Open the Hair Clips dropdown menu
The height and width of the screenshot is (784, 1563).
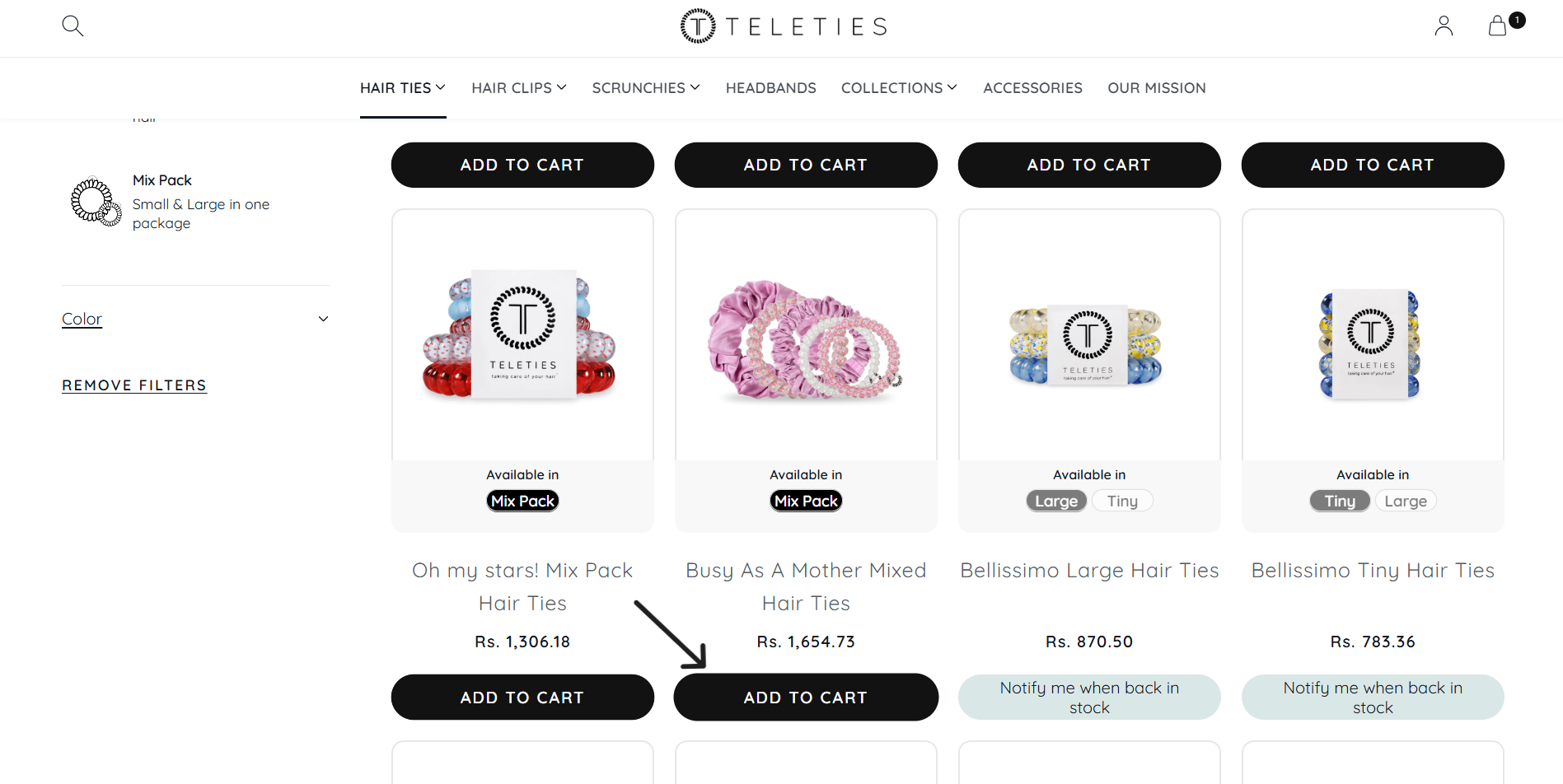(x=519, y=88)
